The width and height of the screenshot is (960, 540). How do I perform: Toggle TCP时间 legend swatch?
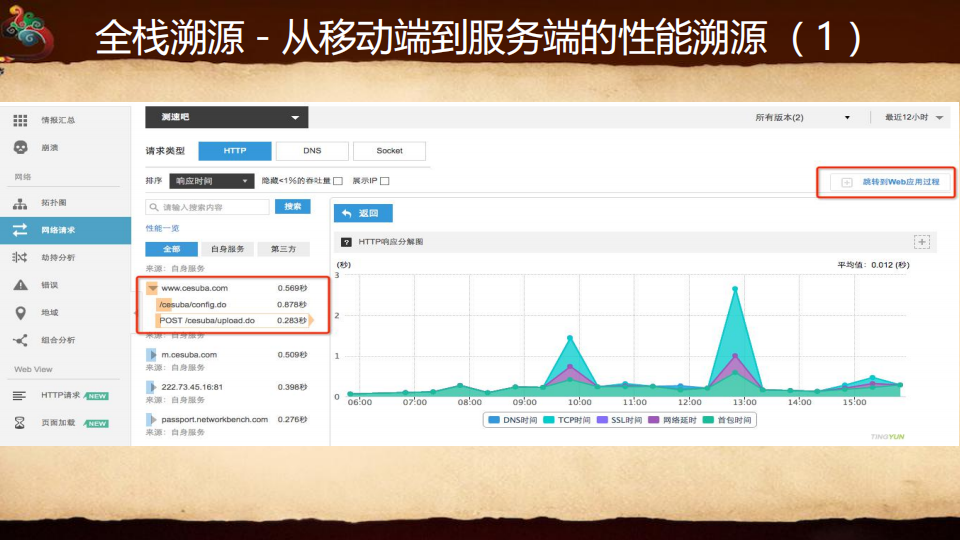point(549,420)
